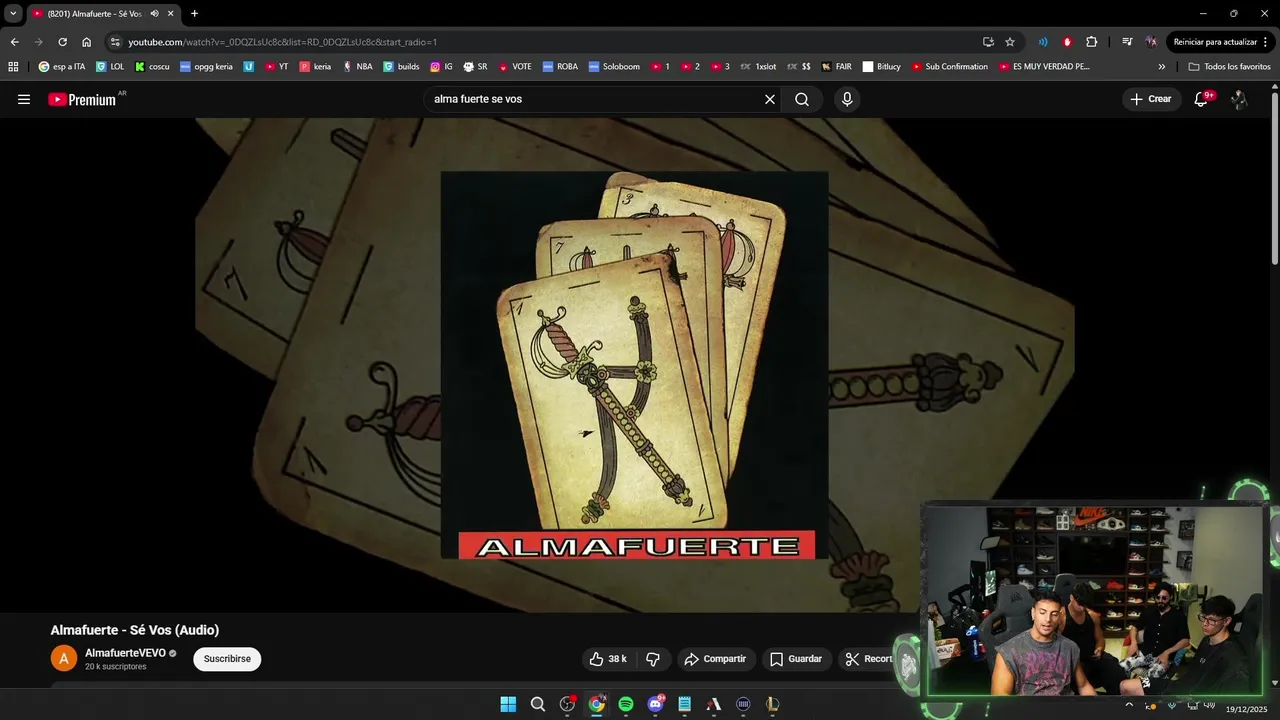The height and width of the screenshot is (720, 1280).
Task: Clear the search box with the X icon
Action: (x=770, y=99)
